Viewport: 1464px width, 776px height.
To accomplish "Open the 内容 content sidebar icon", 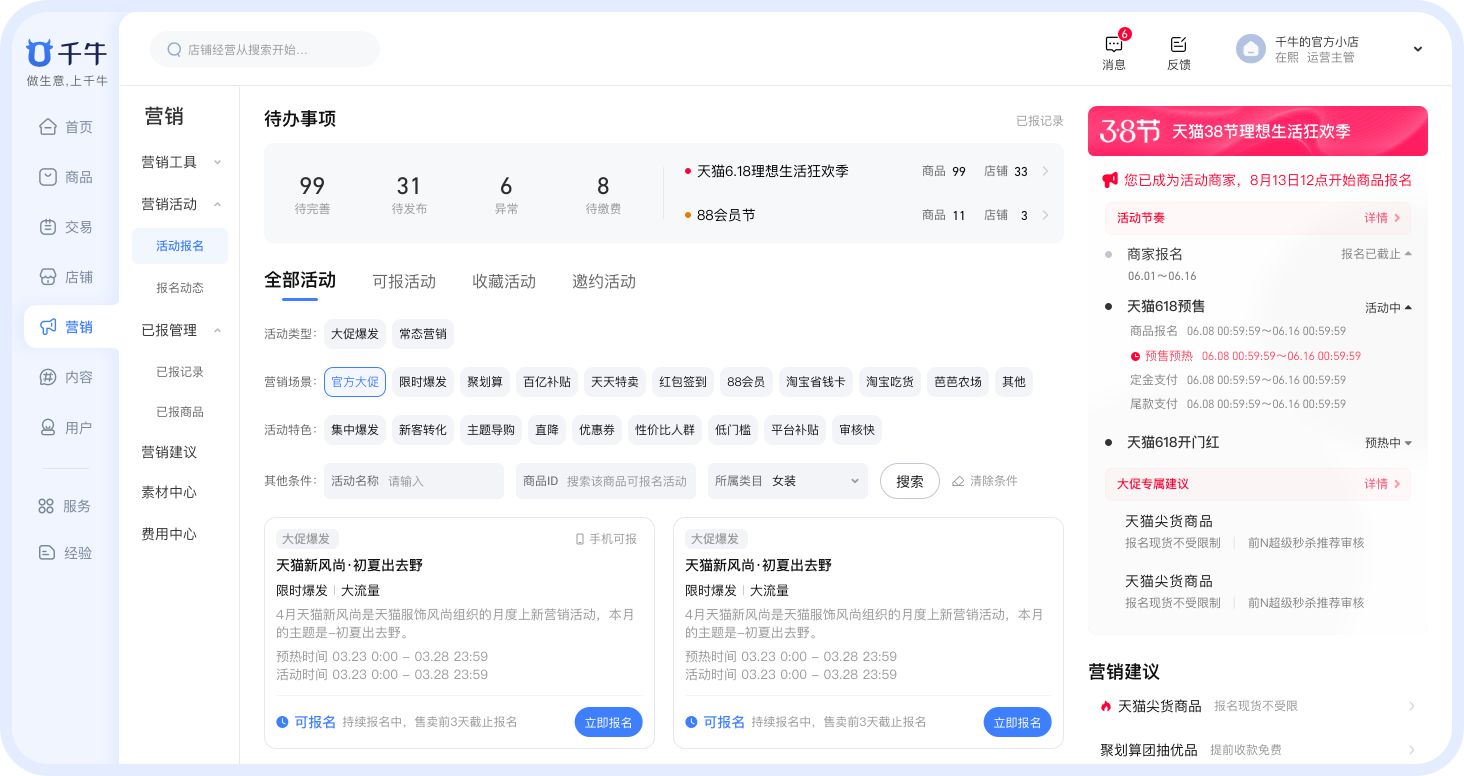I will (48, 377).
